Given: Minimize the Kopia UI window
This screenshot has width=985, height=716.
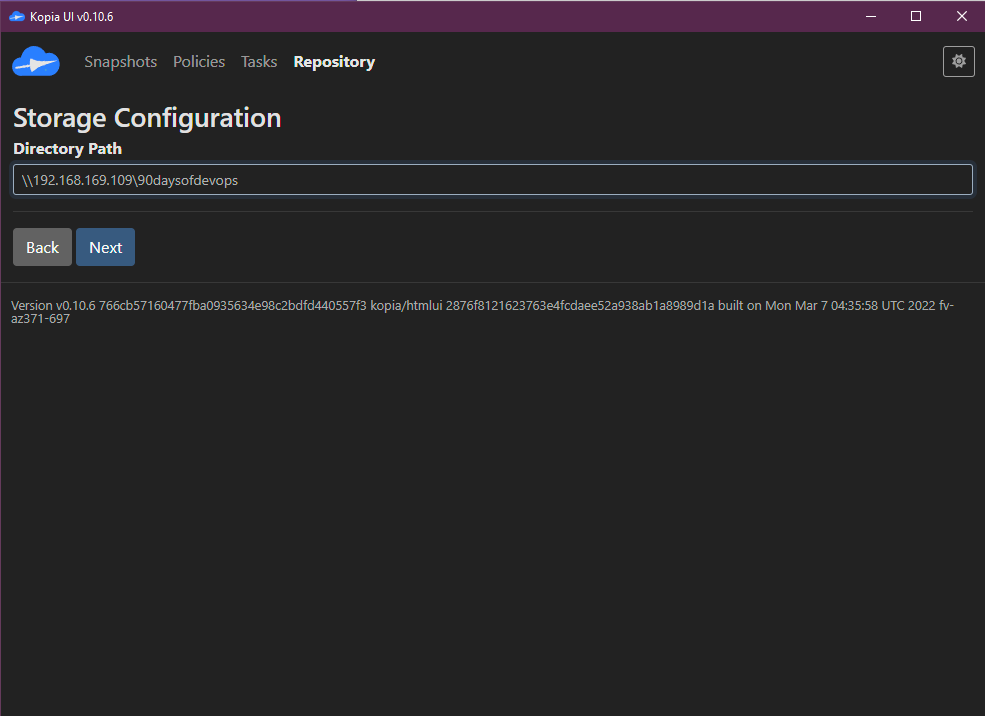Looking at the screenshot, I should click(870, 16).
